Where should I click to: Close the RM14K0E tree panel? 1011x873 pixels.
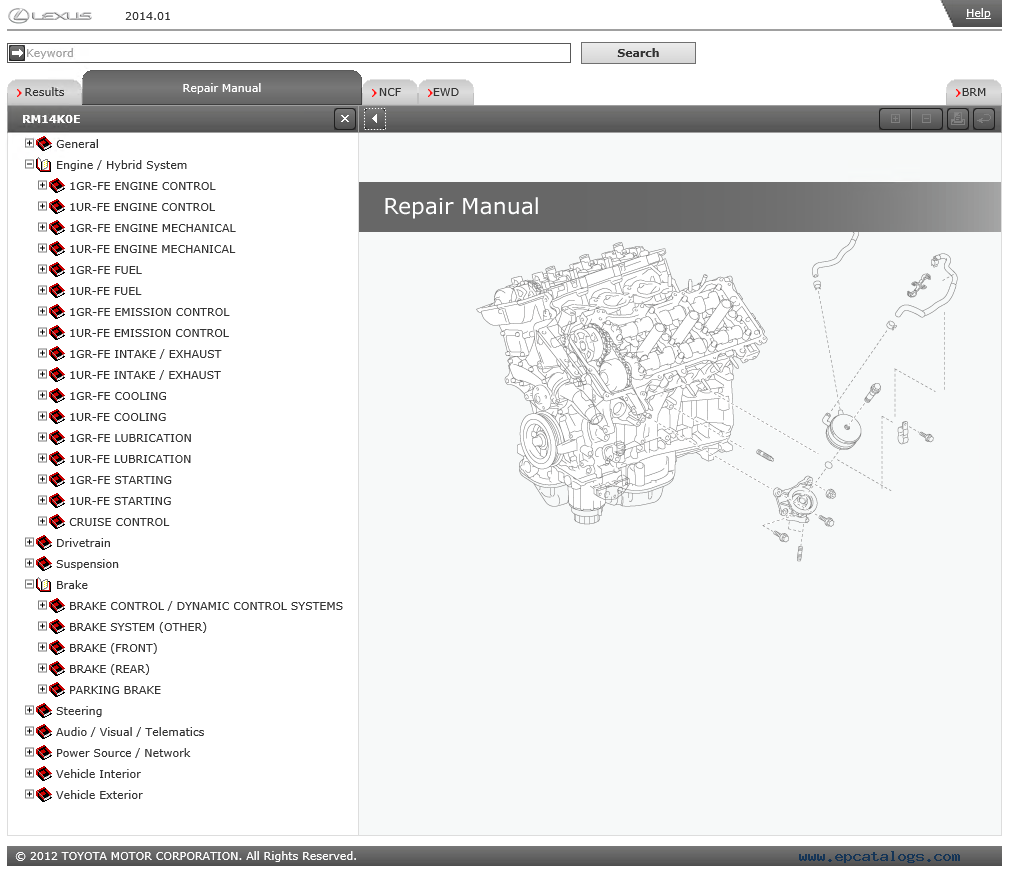[x=345, y=119]
